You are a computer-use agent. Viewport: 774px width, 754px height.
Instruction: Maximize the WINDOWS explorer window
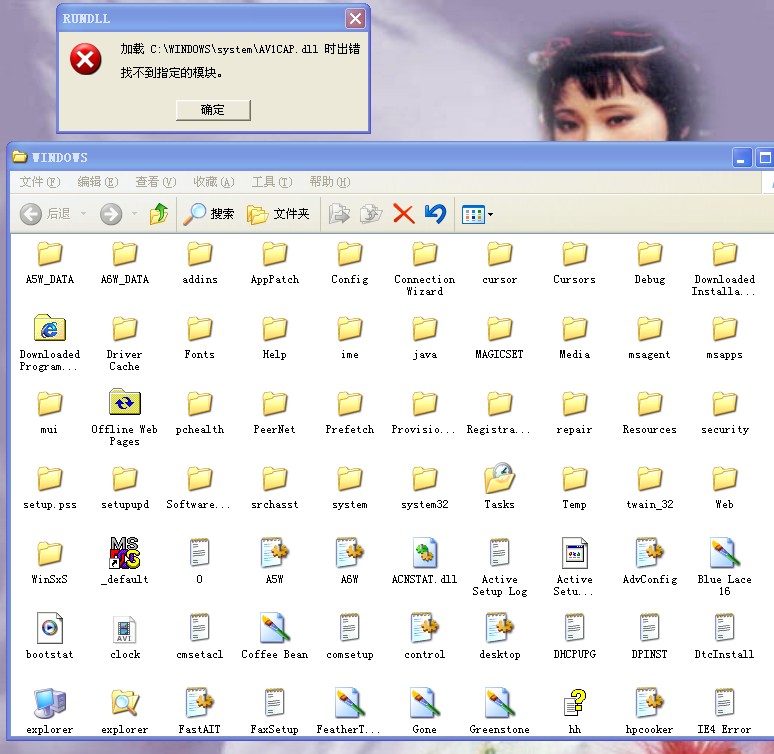click(765, 158)
